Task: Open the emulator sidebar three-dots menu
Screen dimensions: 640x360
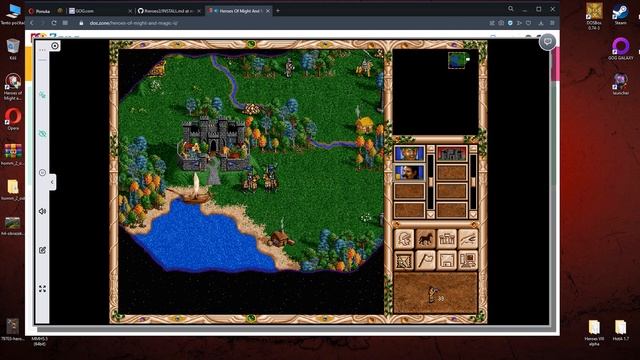Action: 42,50
